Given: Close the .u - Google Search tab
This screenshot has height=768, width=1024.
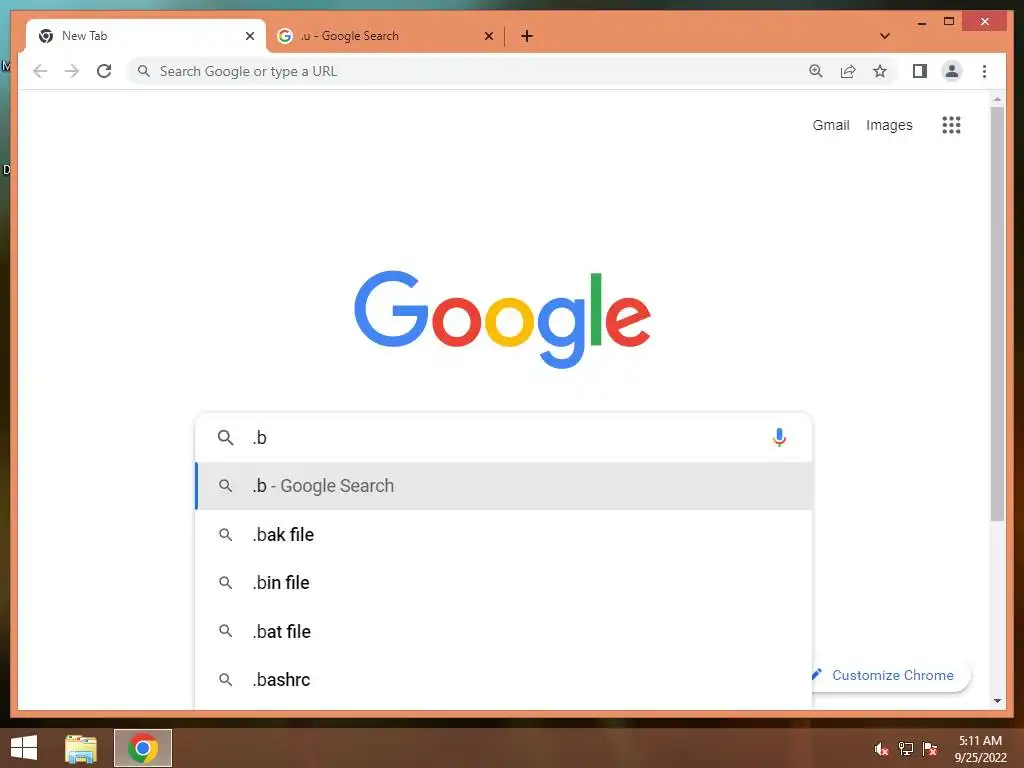Looking at the screenshot, I should click(x=488, y=36).
